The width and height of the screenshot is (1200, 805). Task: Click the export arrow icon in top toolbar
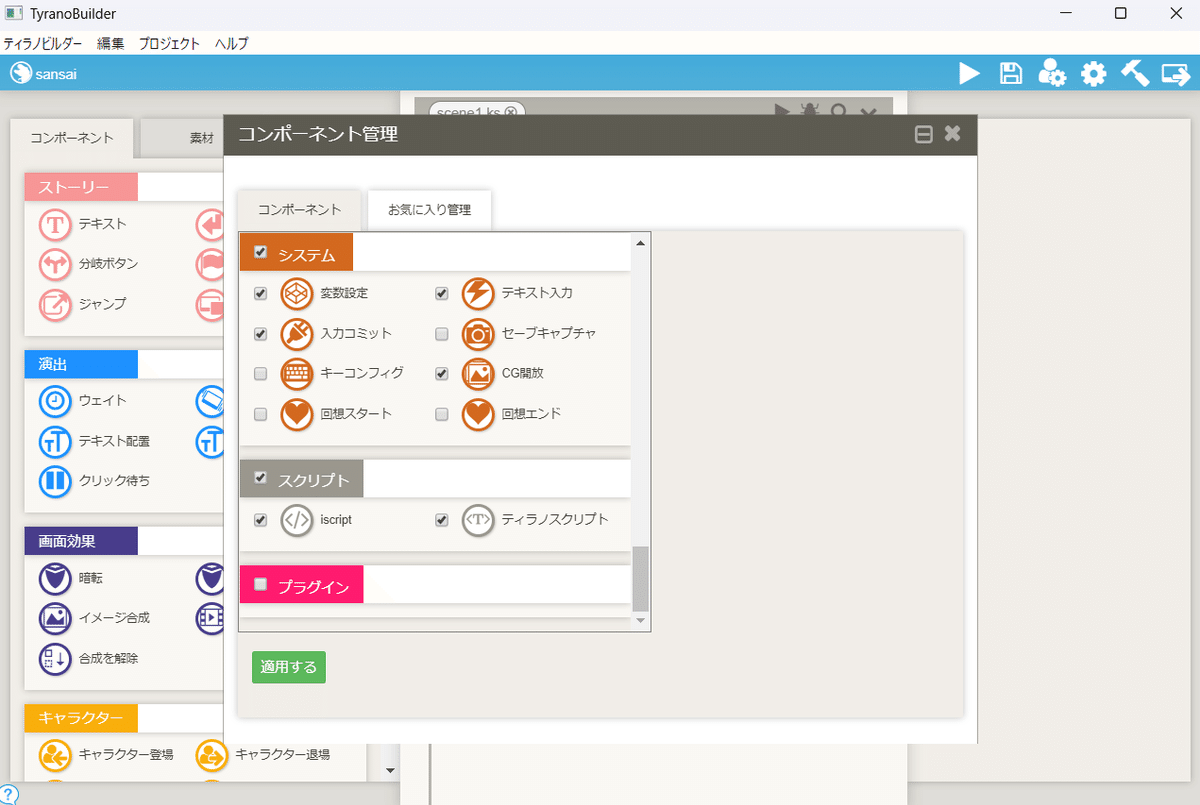[x=1174, y=73]
